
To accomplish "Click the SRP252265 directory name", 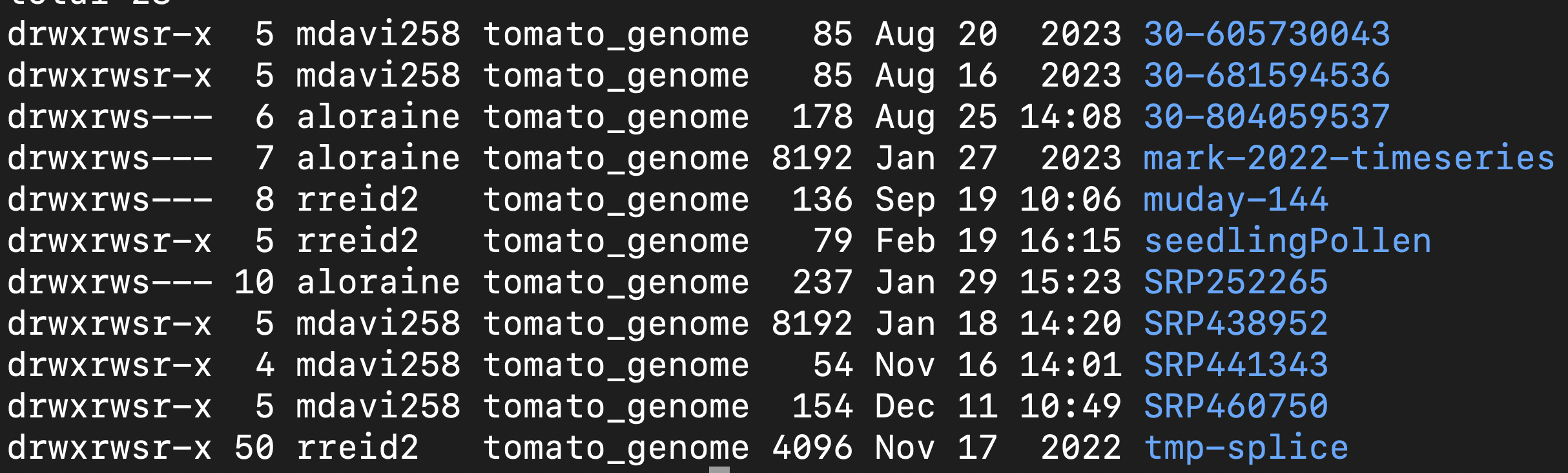I will point(1235,282).
